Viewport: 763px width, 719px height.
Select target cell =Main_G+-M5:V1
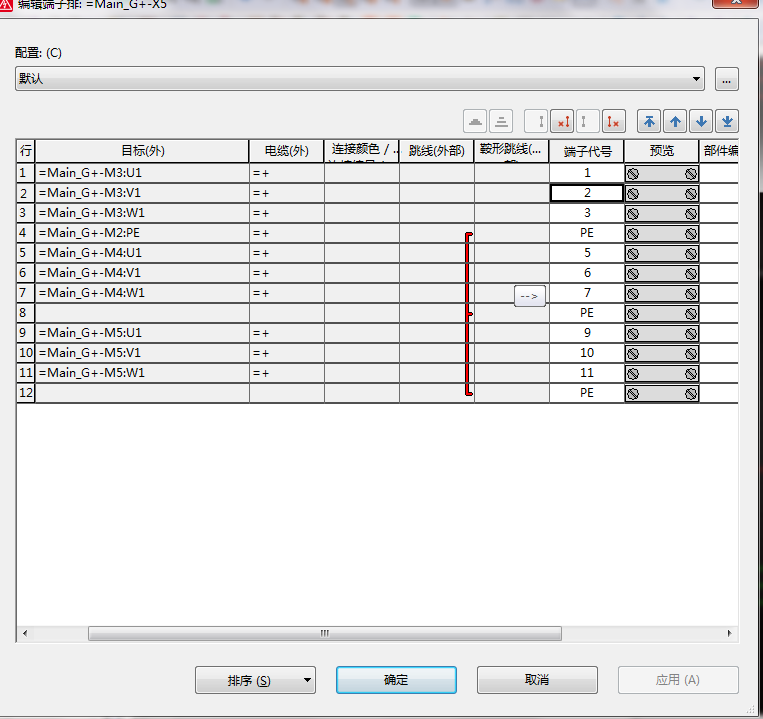[142, 353]
